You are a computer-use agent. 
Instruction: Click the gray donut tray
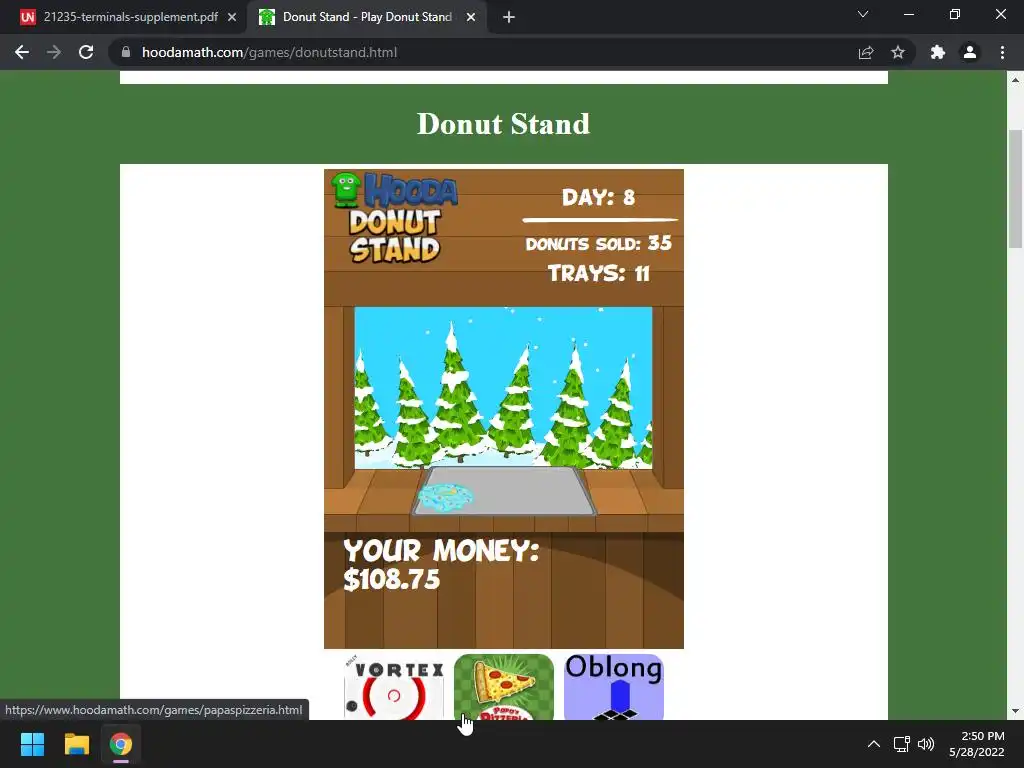coord(504,491)
